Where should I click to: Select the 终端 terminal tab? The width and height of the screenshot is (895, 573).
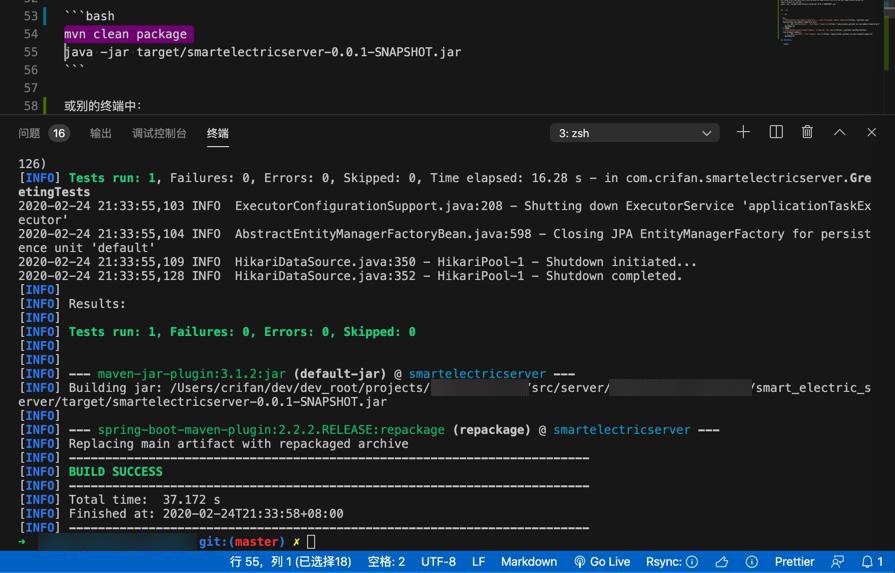pyautogui.click(x=217, y=133)
